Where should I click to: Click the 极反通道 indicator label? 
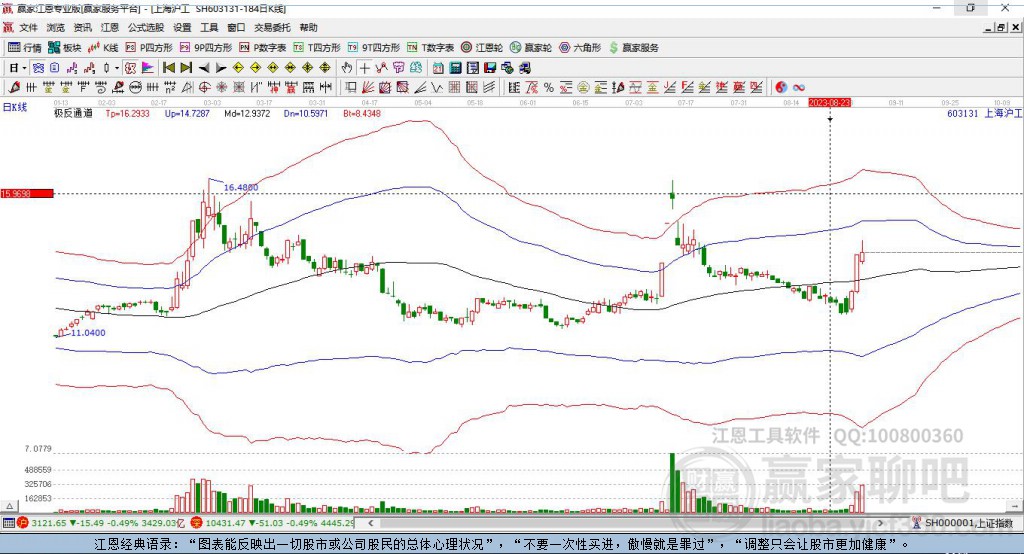pyautogui.click(x=73, y=114)
